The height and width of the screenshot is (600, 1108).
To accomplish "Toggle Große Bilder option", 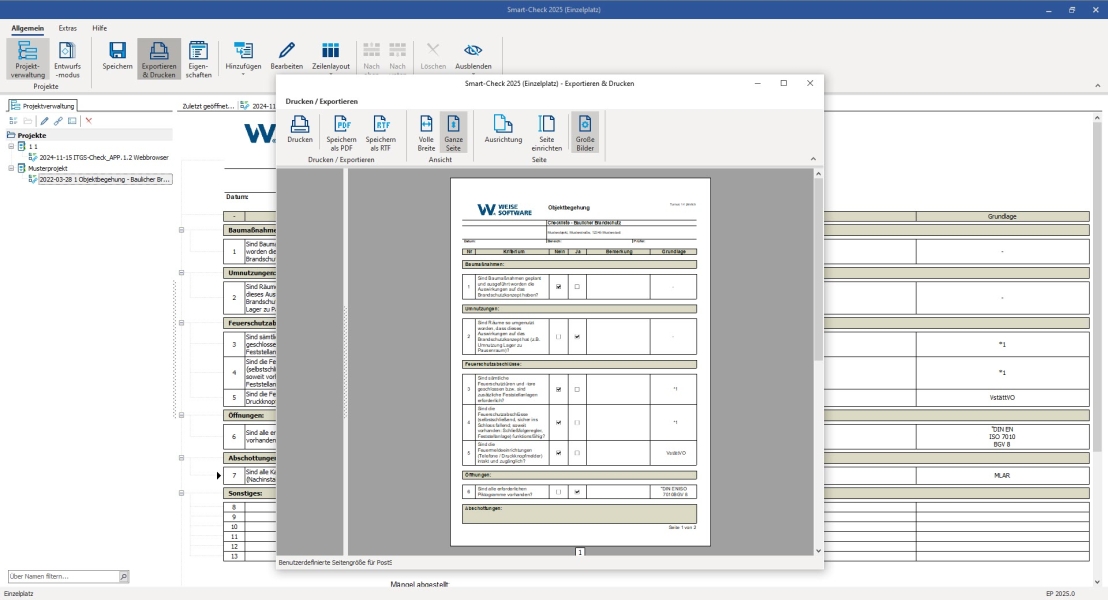I will (584, 132).
